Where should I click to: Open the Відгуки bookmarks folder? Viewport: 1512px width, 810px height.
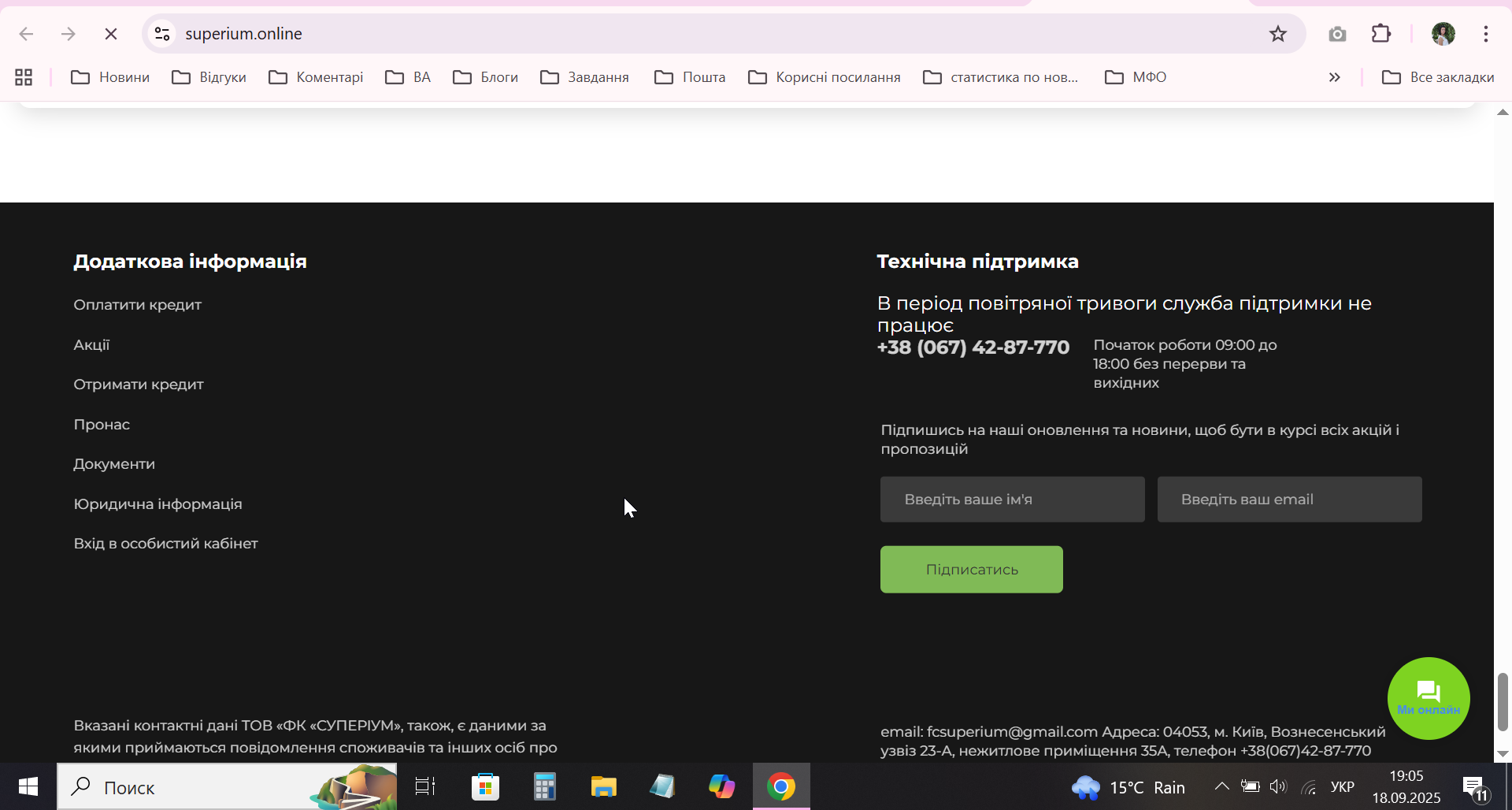209,77
